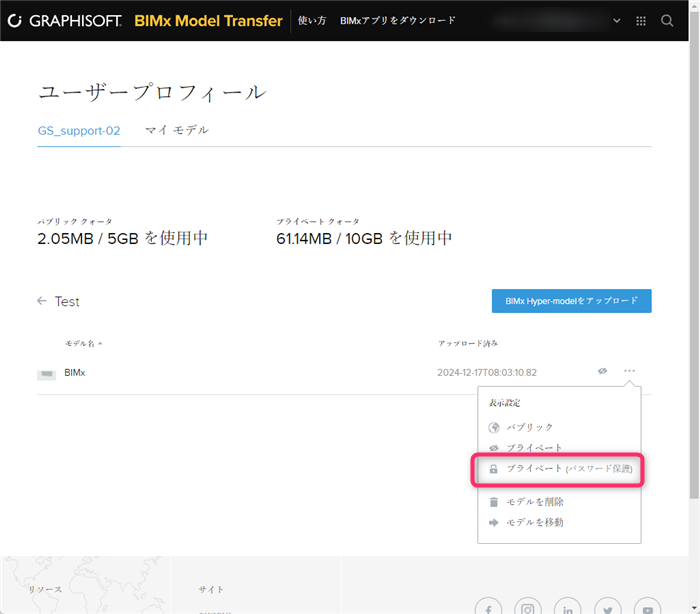Image resolution: width=700 pixels, height=614 pixels.
Task: Switch to the マイ モデル tab
Action: click(x=177, y=130)
